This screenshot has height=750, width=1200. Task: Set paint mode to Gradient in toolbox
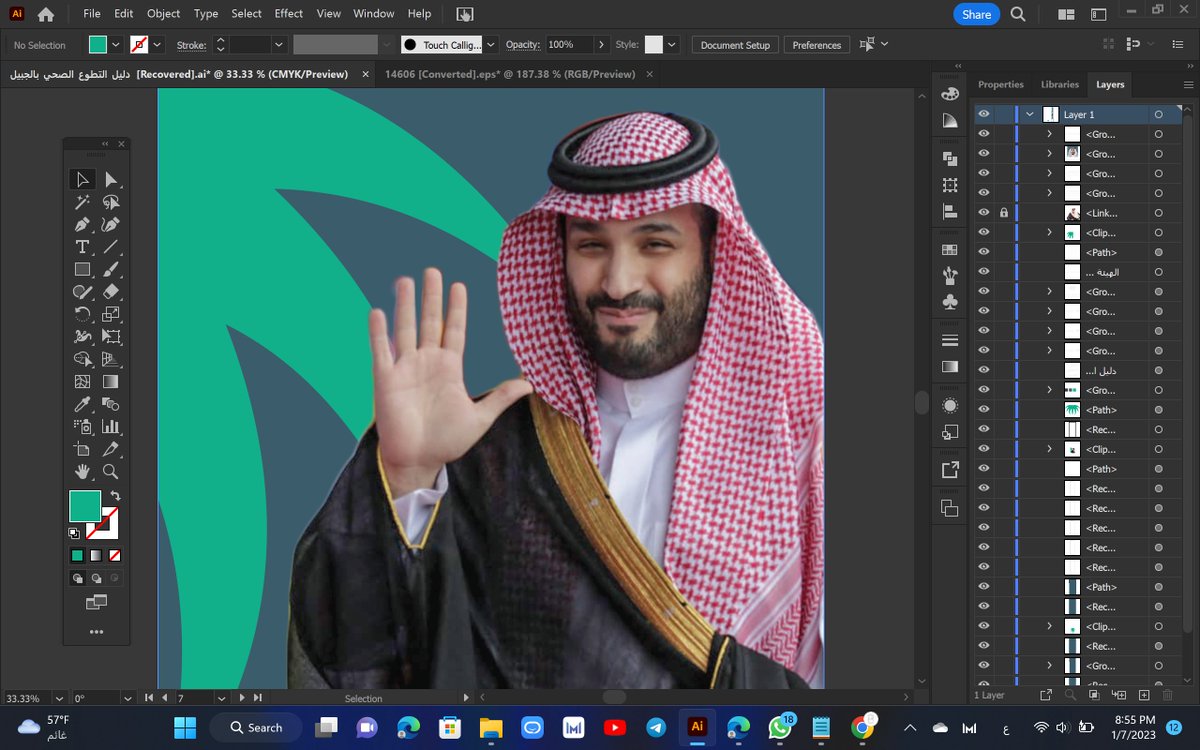click(96, 555)
